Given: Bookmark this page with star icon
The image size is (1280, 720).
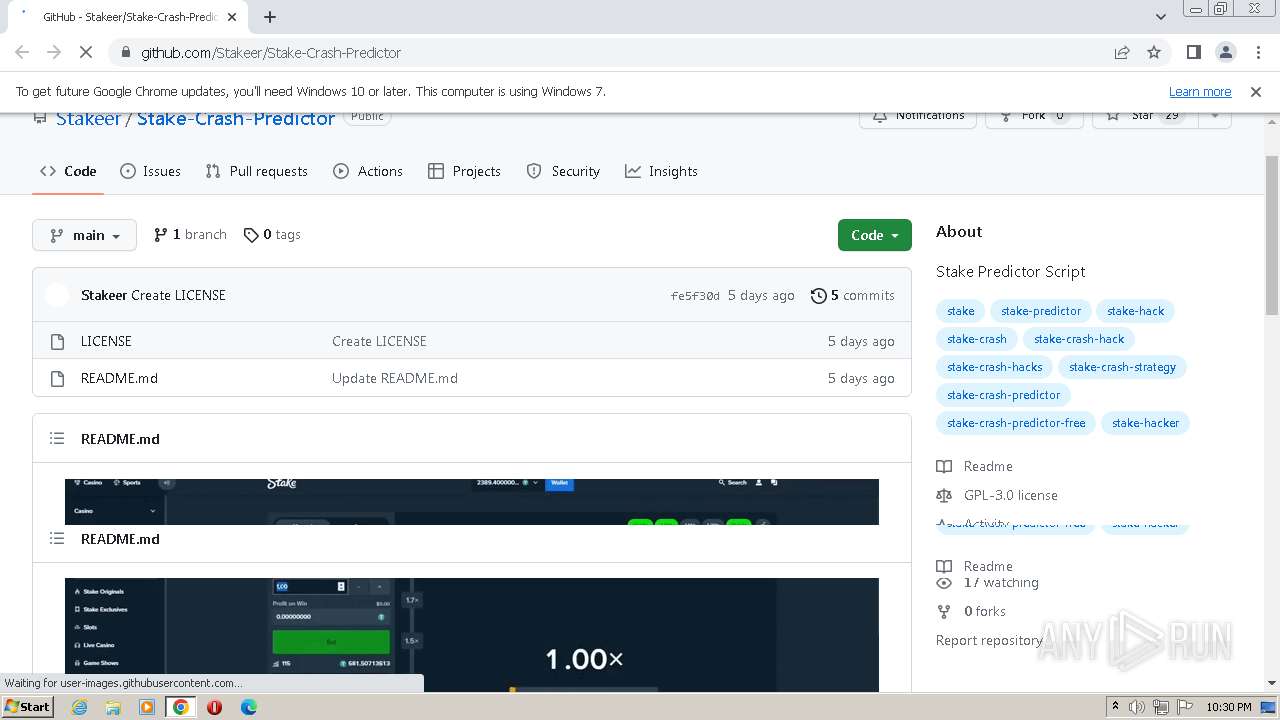Looking at the screenshot, I should pyautogui.click(x=1154, y=53).
